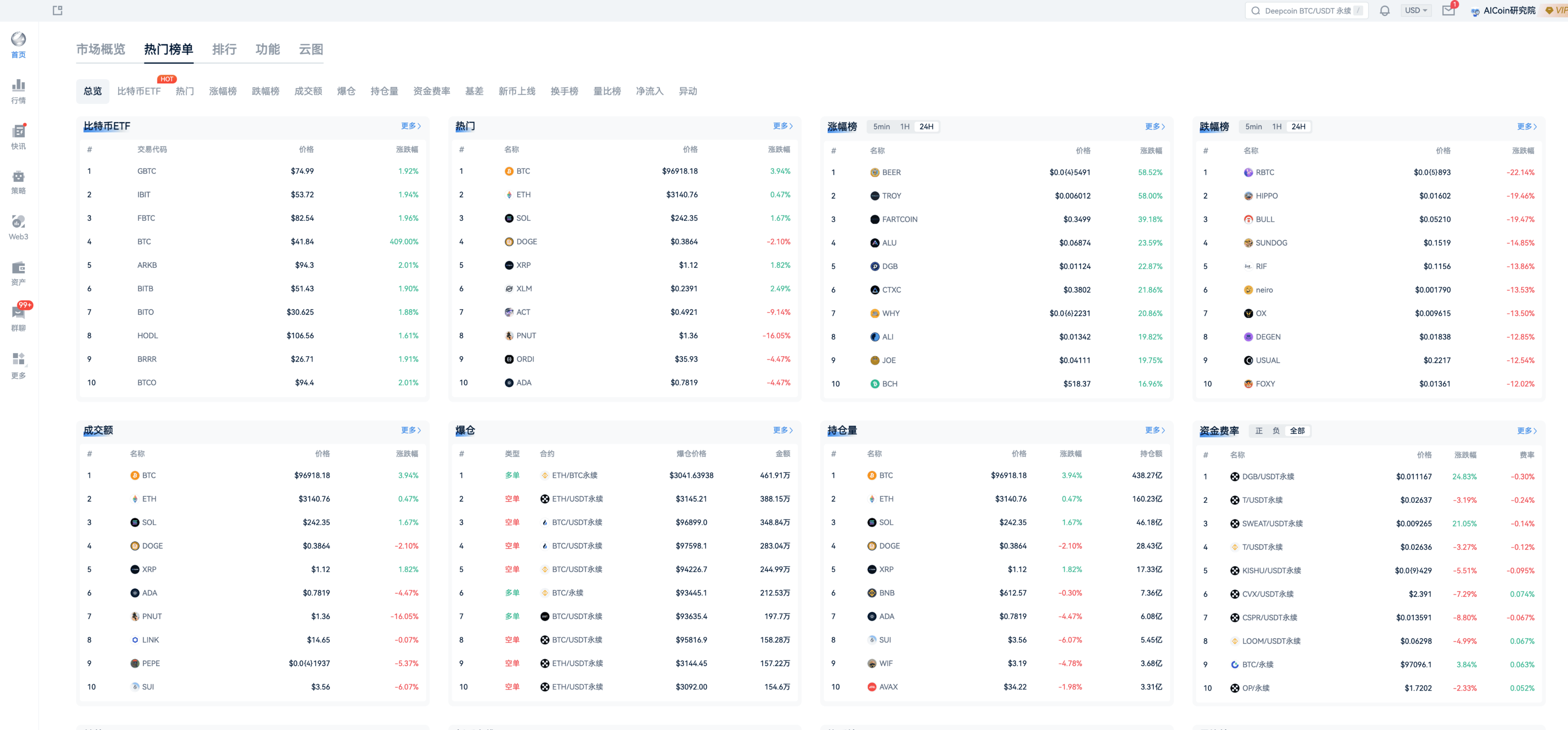This screenshot has height=730, width=1568.
Task: Select 1H interval in 跌幅榜
Action: coord(1276,127)
